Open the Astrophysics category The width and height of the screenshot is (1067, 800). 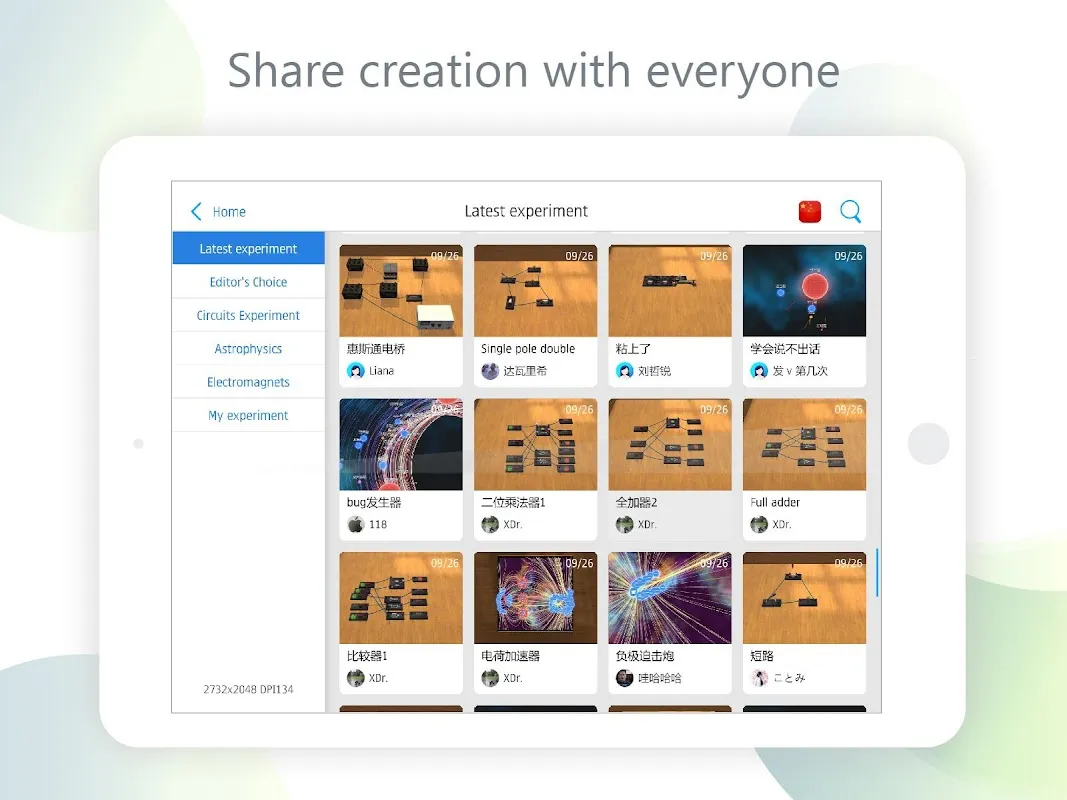[x=248, y=349]
